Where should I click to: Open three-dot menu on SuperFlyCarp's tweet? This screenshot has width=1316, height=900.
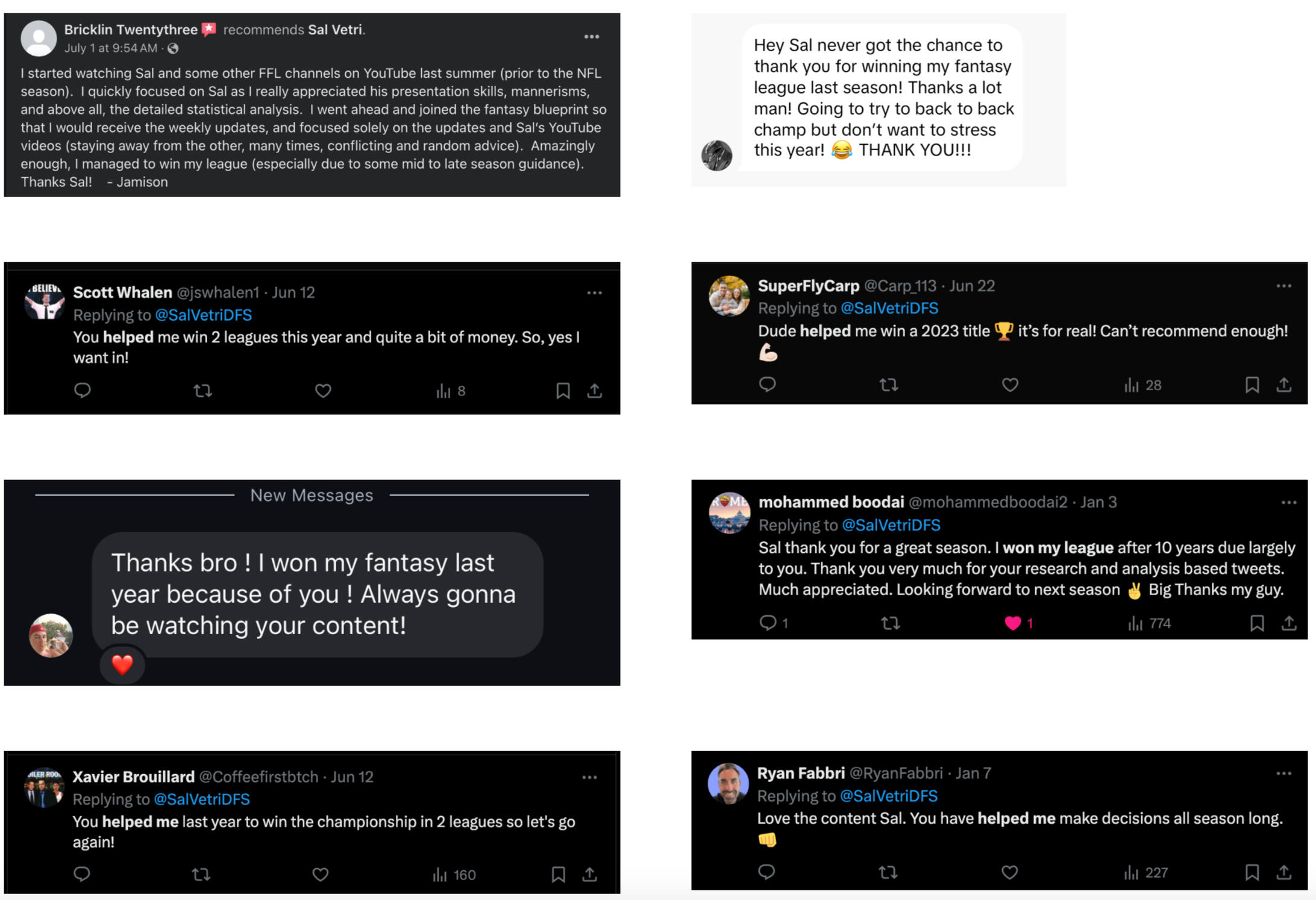click(1283, 286)
